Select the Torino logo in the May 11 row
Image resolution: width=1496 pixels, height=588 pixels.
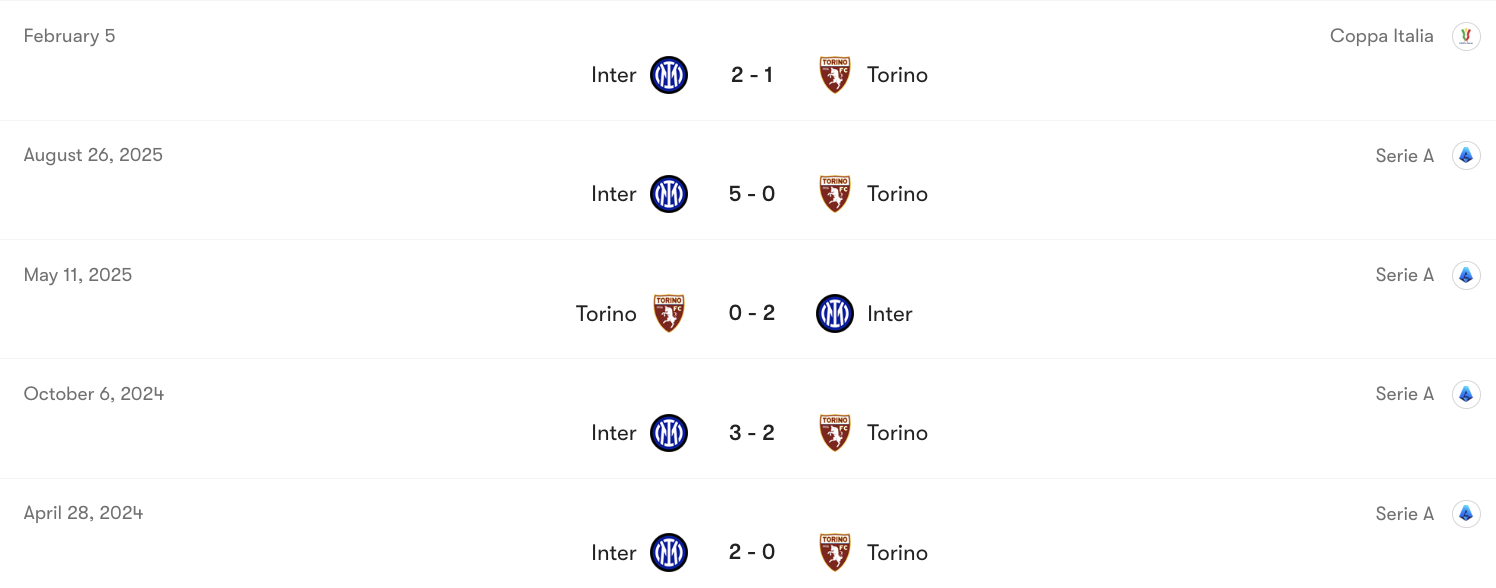(668, 313)
